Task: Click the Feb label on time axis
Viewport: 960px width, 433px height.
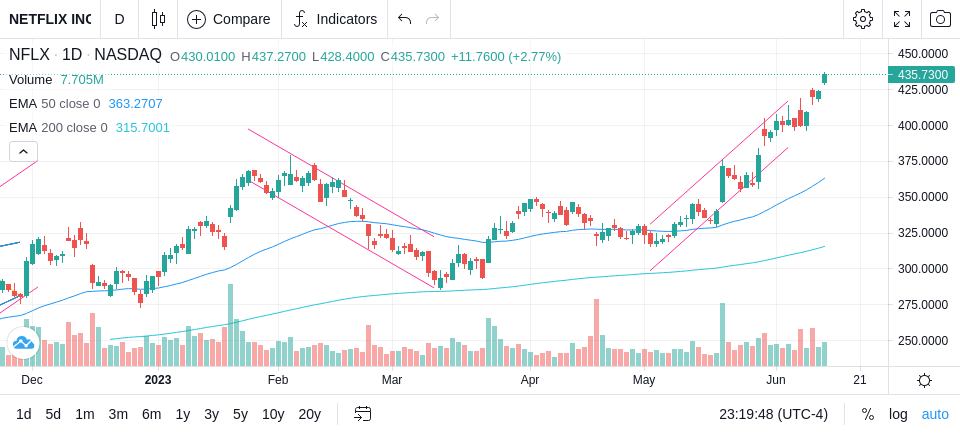Action: [x=277, y=380]
